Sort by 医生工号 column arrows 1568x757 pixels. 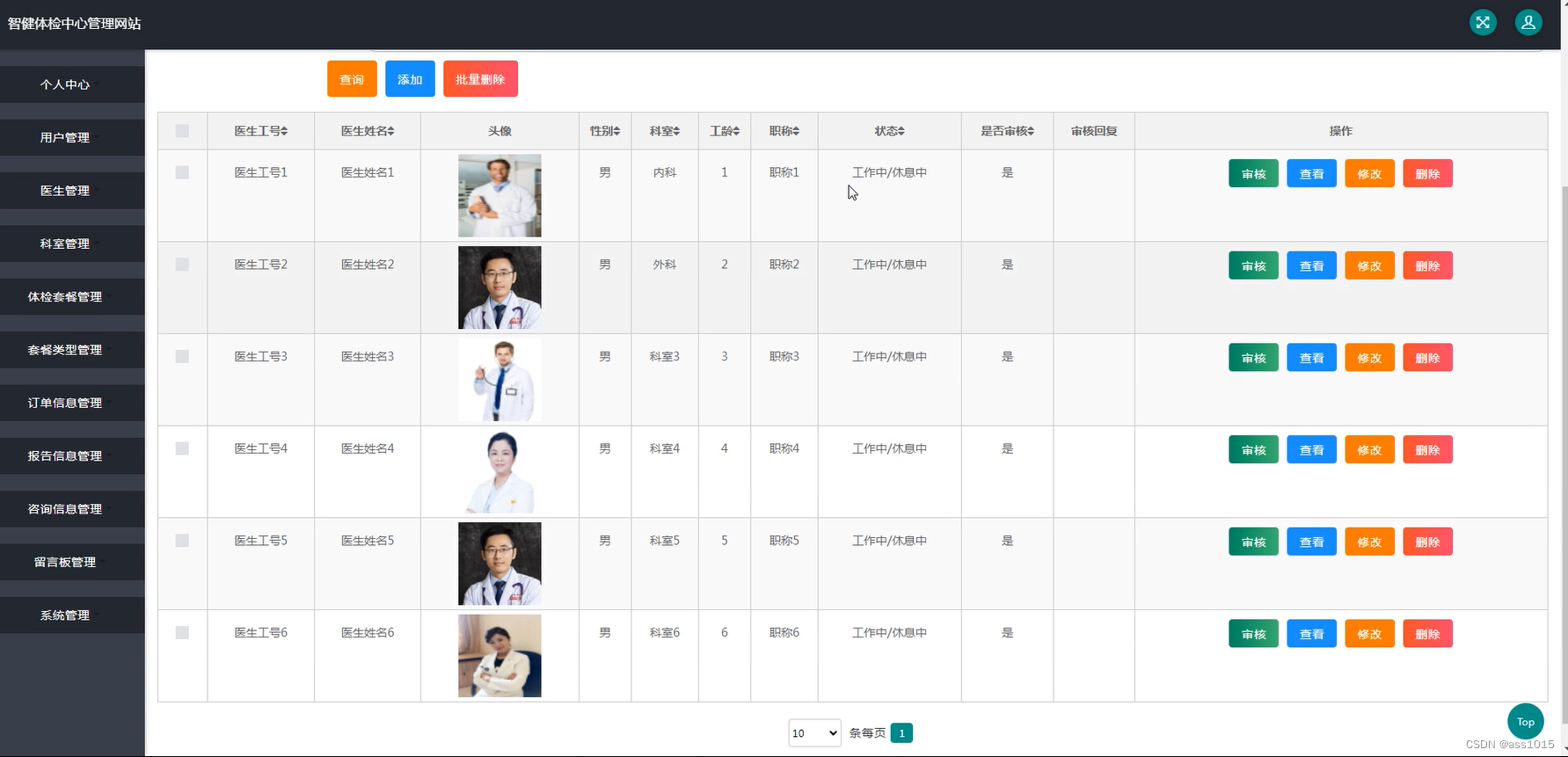(x=284, y=131)
